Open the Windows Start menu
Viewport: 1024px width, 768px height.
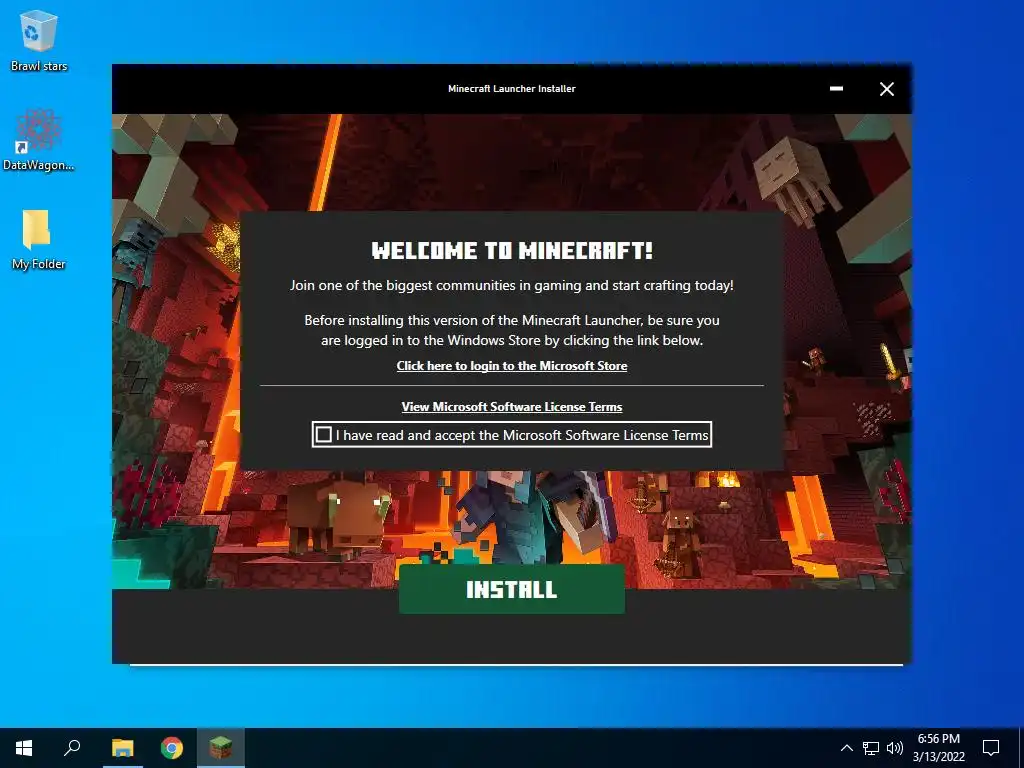24,748
